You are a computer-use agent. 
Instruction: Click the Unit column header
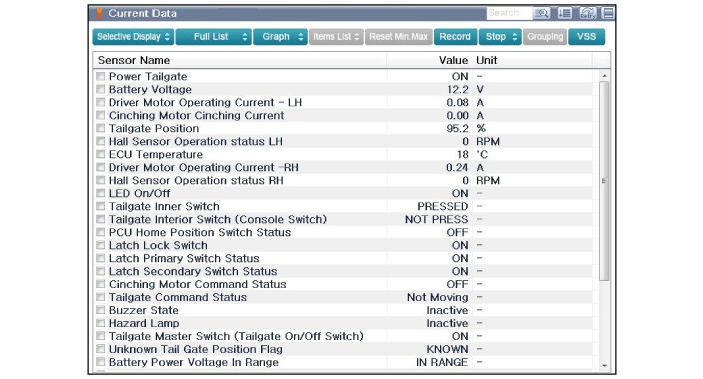[x=532, y=60]
